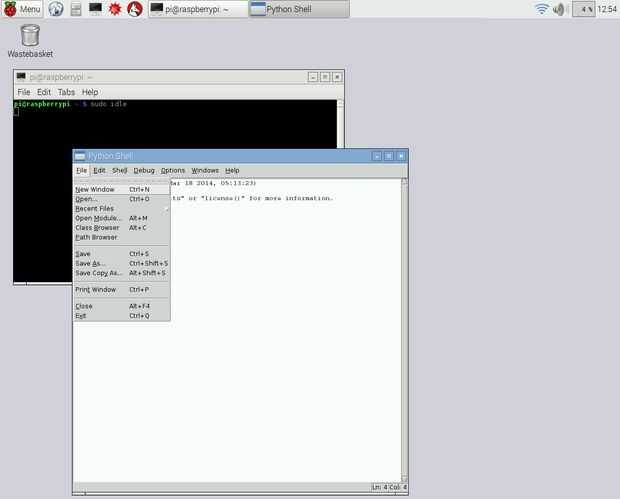Click the 'sudo idle' command in terminal
620x499 pixels.
109,104
